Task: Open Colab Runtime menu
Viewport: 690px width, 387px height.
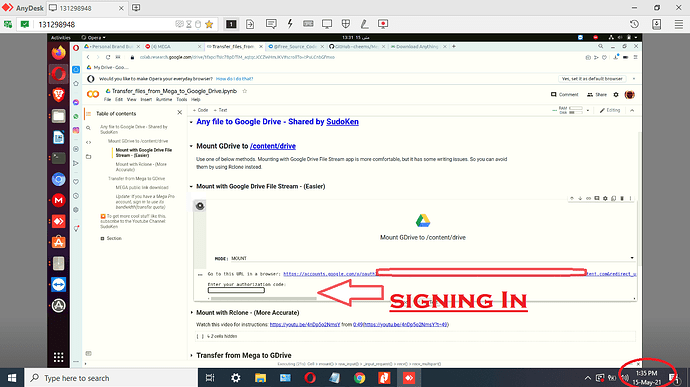Action: tap(164, 100)
